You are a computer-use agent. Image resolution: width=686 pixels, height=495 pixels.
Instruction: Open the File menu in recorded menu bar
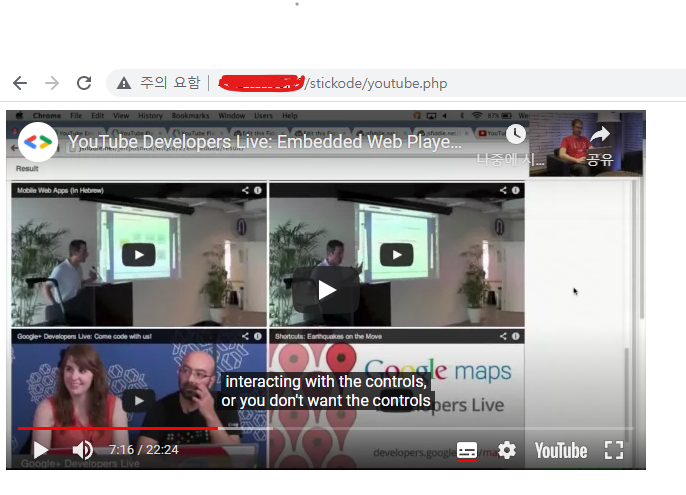[x=76, y=116]
